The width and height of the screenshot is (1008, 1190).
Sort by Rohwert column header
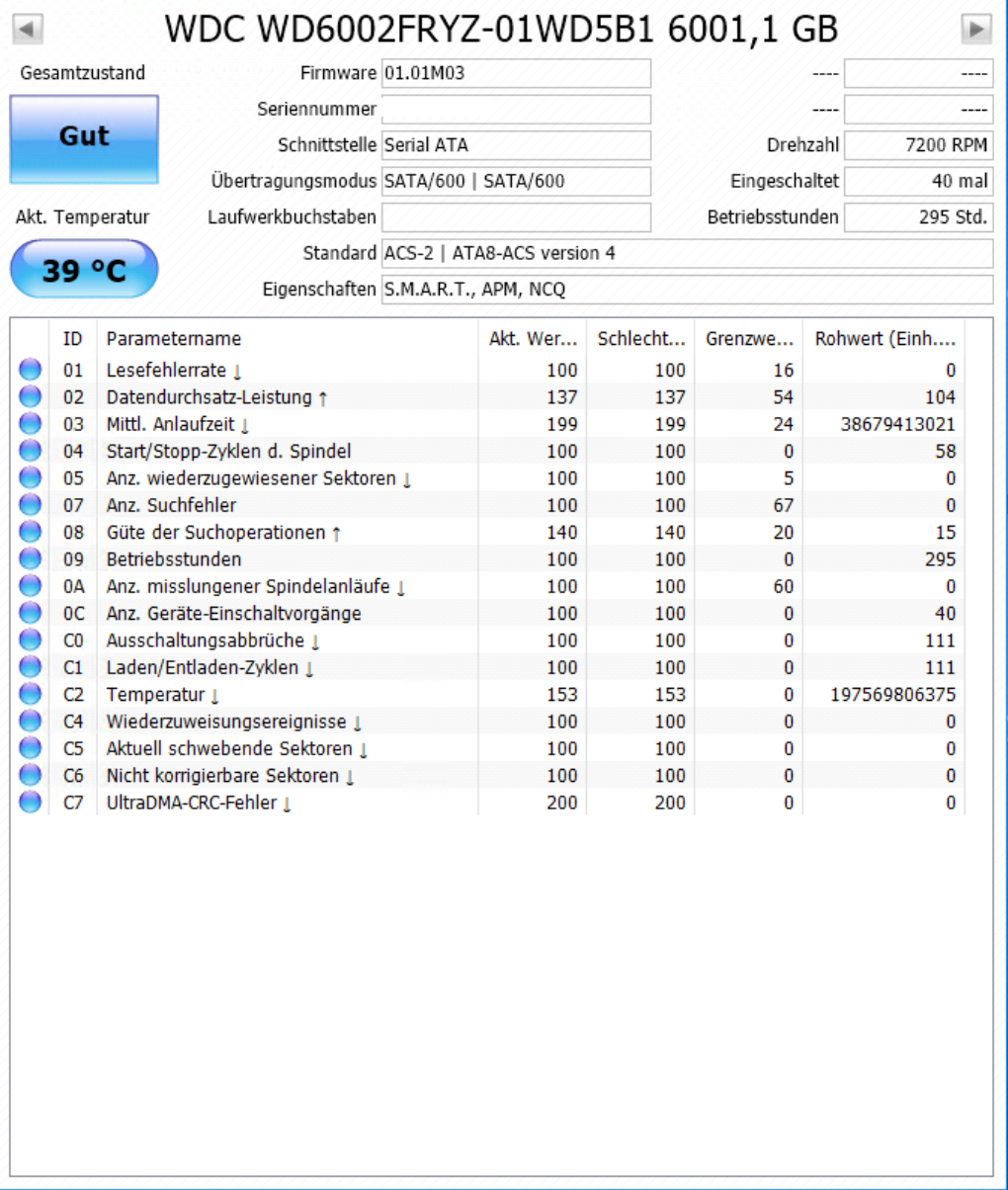coord(884,339)
